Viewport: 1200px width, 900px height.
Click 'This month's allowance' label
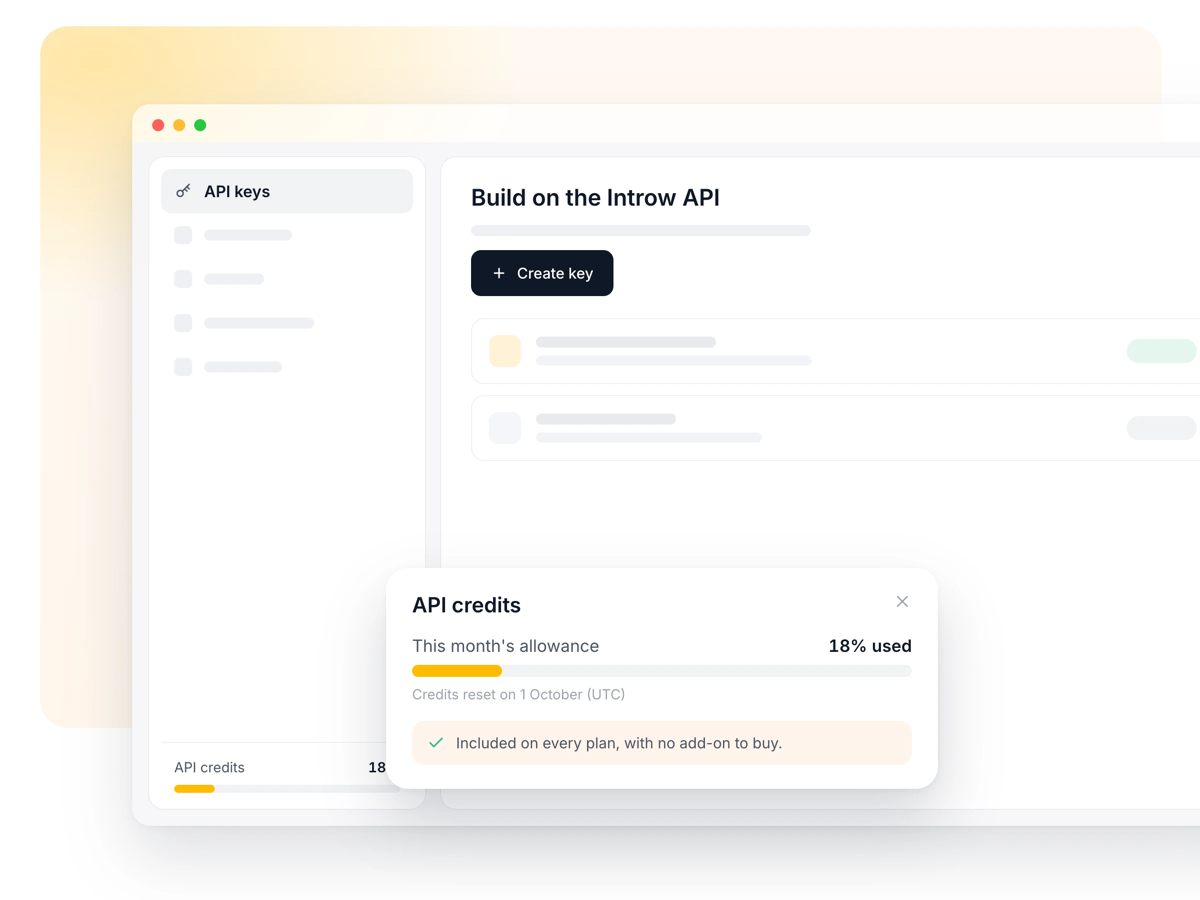[506, 646]
